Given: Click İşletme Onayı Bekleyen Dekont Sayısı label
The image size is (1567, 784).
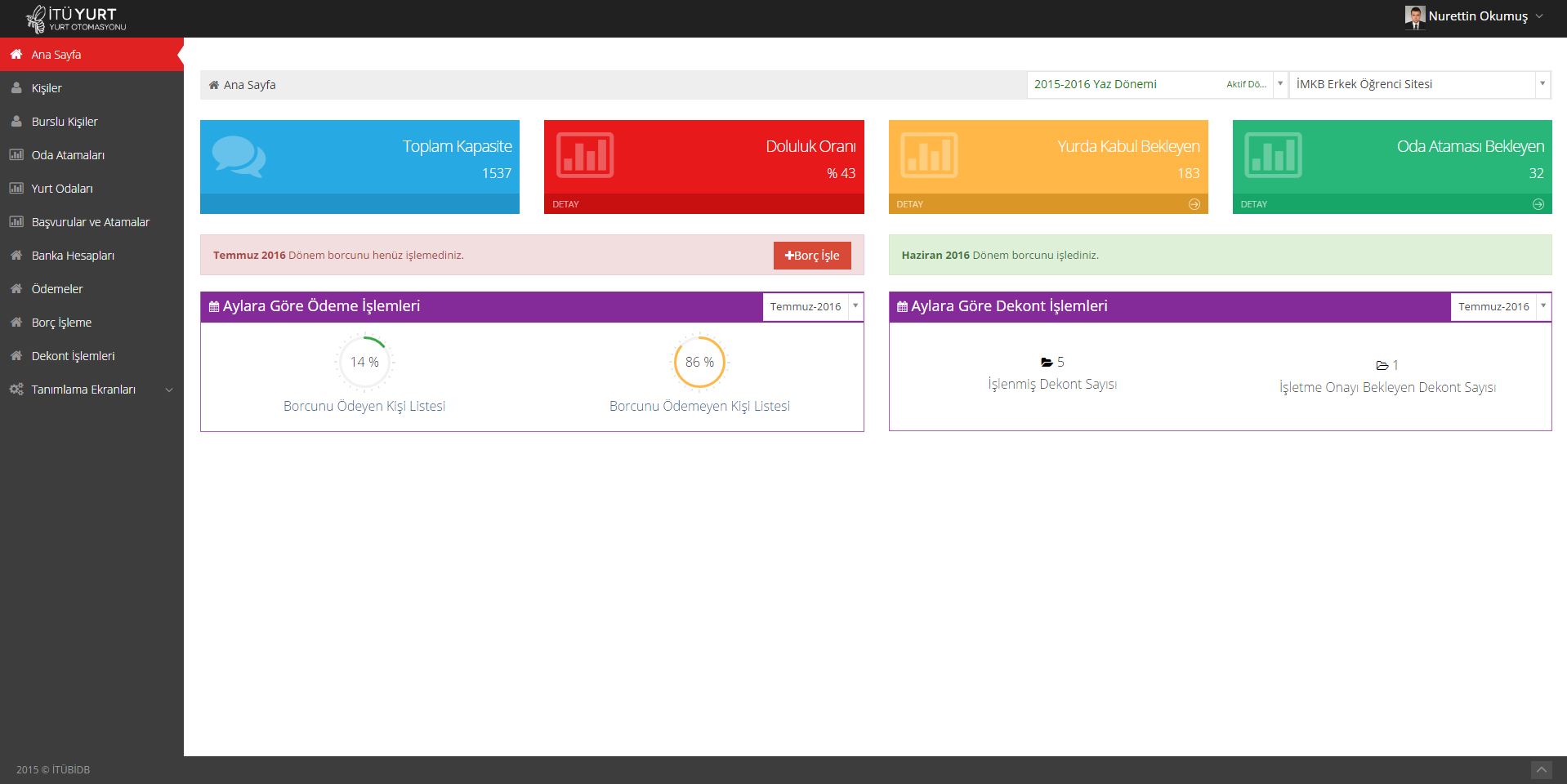Looking at the screenshot, I should pos(1387,387).
